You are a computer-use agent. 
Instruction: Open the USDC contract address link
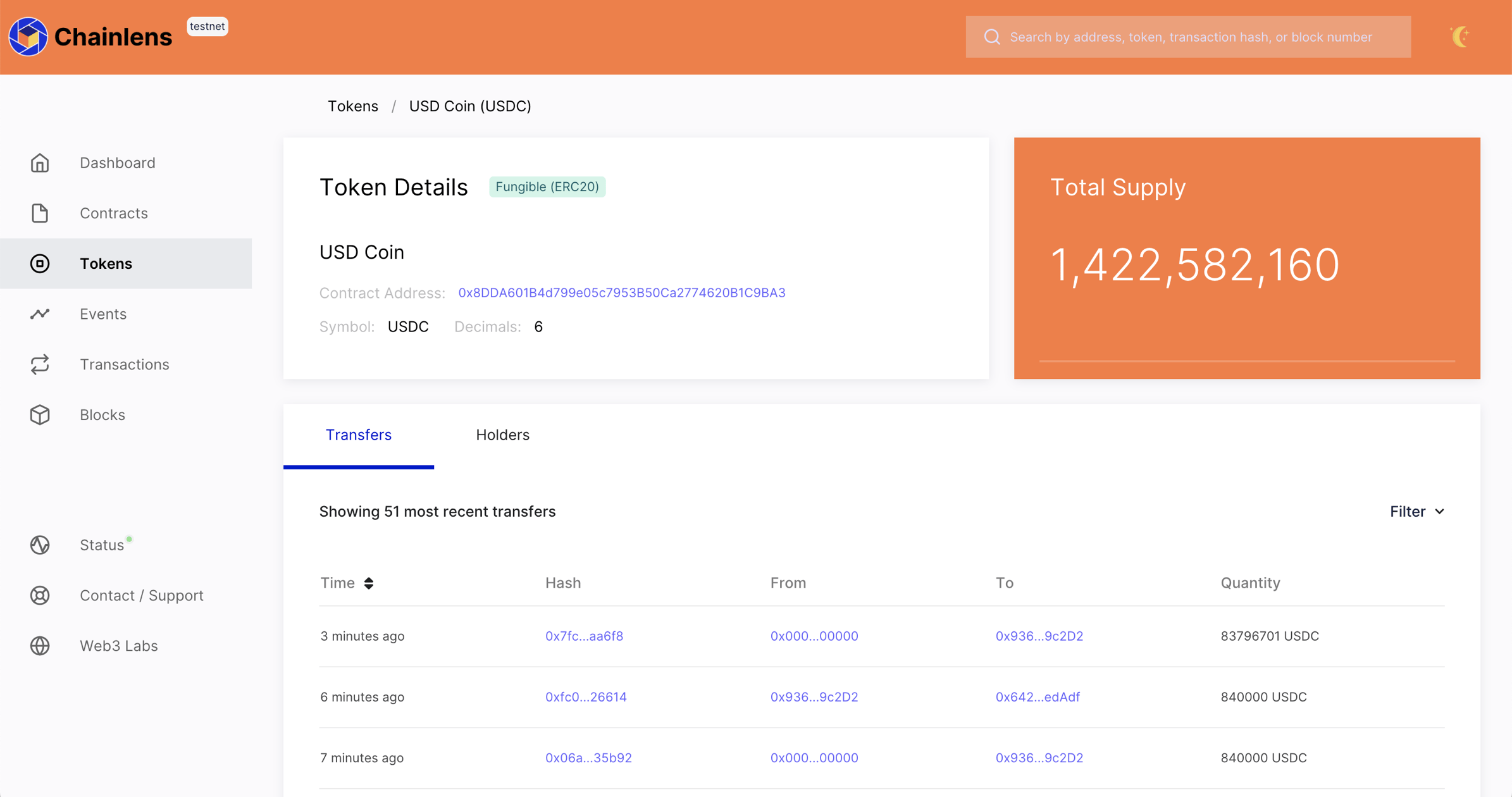[x=621, y=293]
